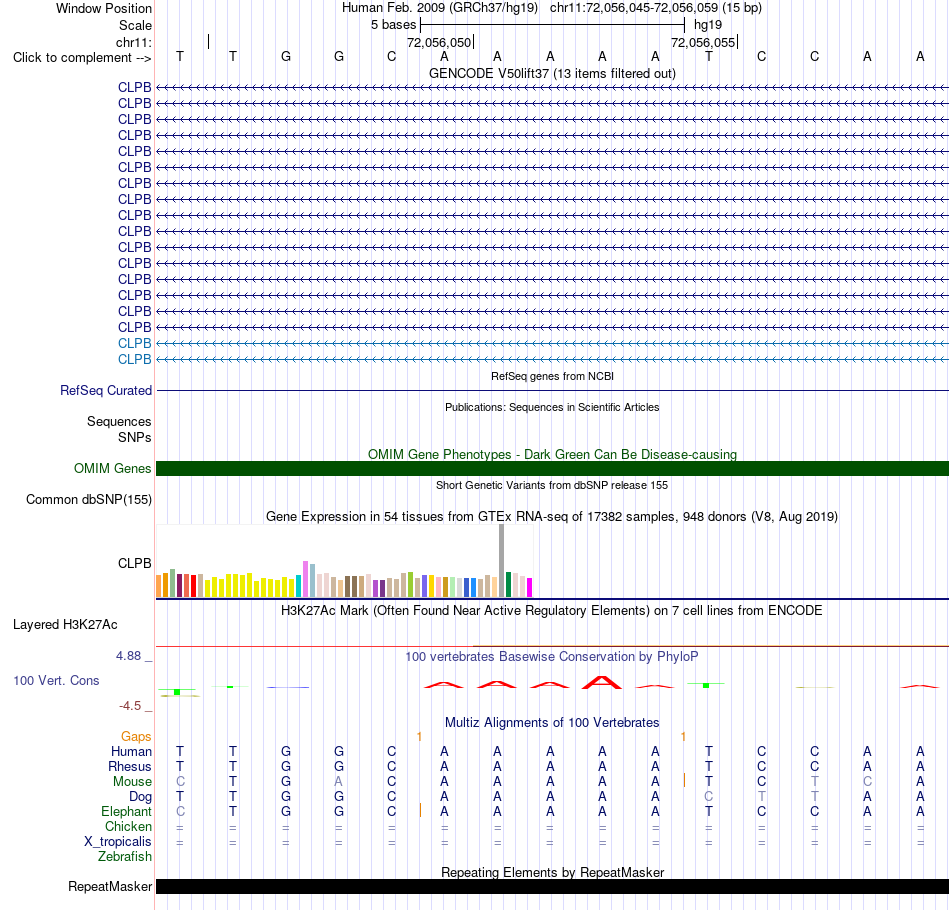
Task: Click the black RepeatMasker track bar
Action: pyautogui.click(x=552, y=886)
